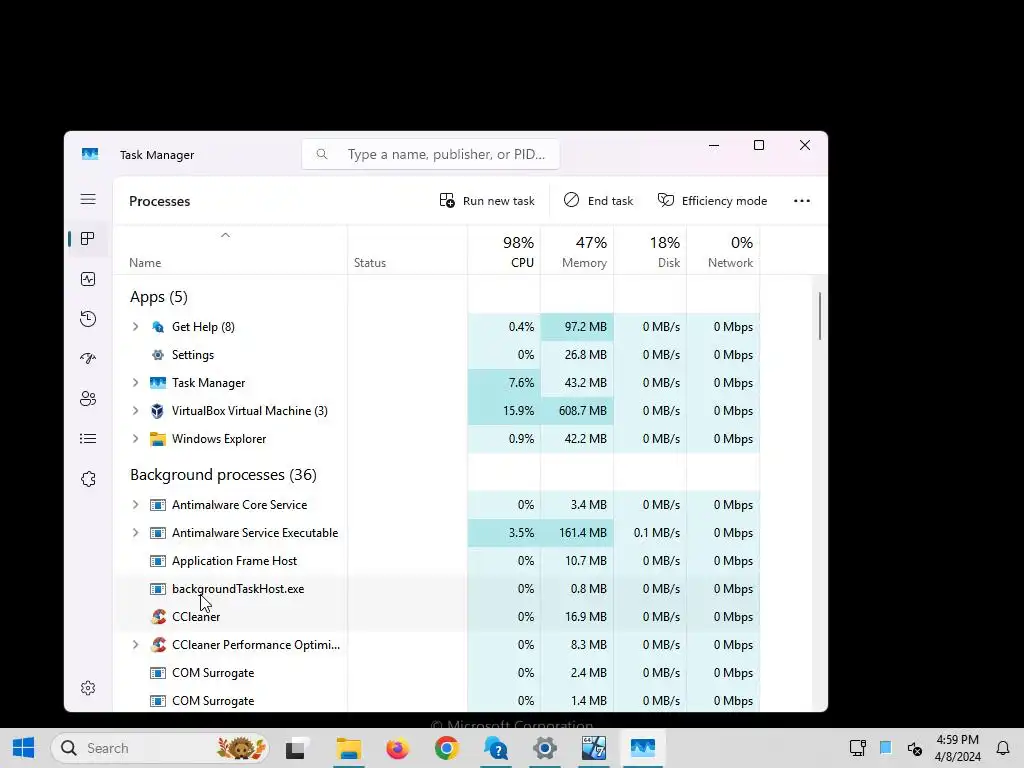Click the Task Manager search field
The image size is (1024, 768).
[x=430, y=154]
